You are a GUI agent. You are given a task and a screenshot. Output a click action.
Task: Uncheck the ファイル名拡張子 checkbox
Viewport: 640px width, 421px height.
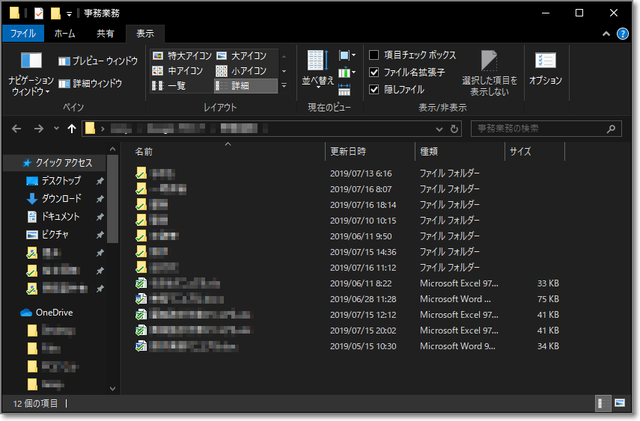pyautogui.click(x=374, y=72)
